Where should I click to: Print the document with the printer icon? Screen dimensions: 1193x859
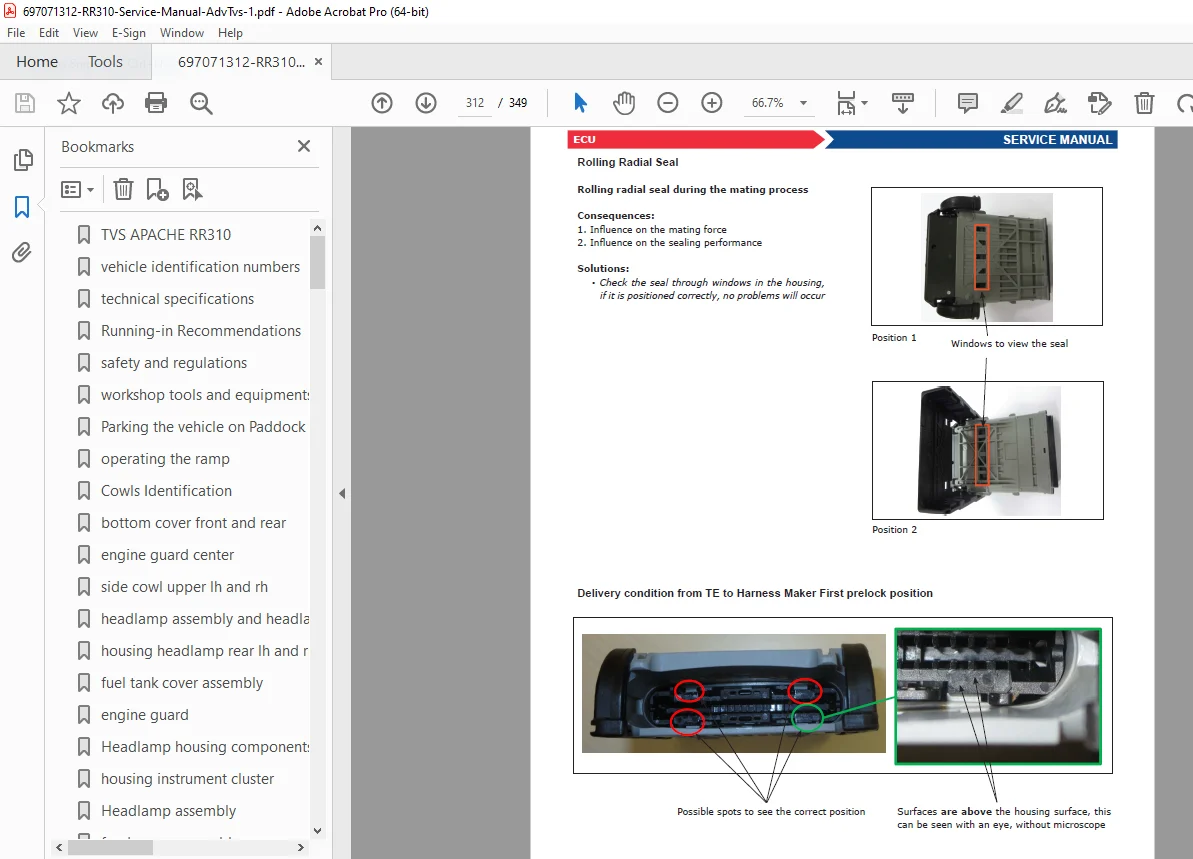156,103
